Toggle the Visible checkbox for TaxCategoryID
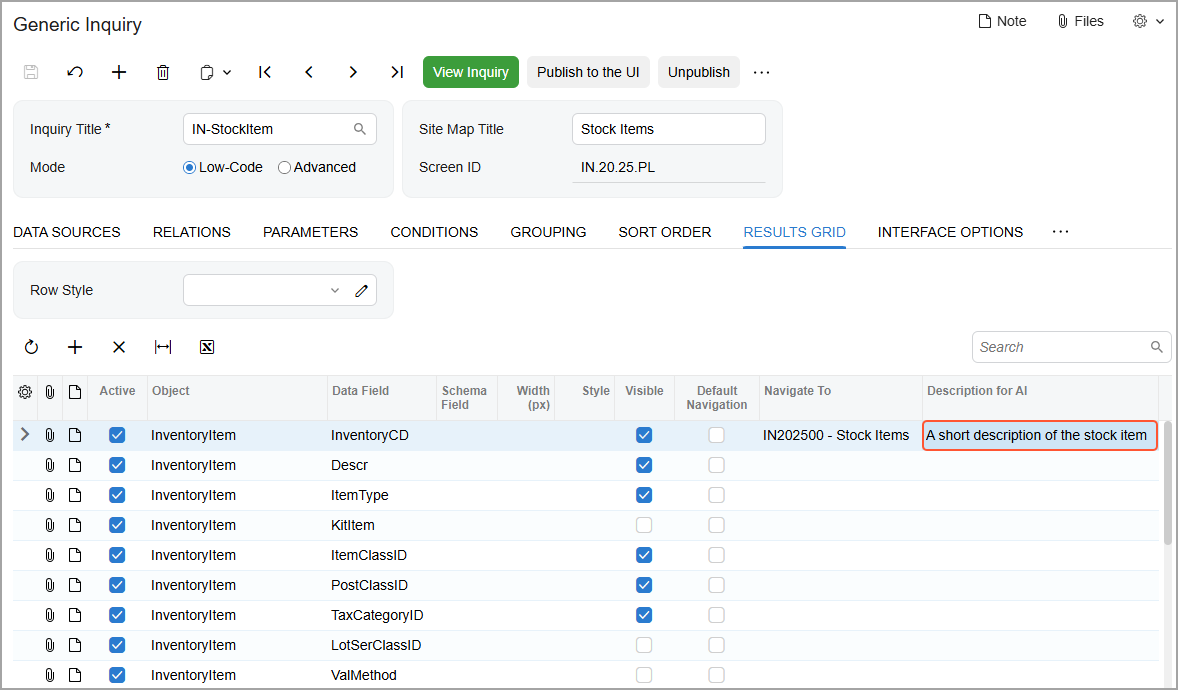The width and height of the screenshot is (1178, 690). 644,616
